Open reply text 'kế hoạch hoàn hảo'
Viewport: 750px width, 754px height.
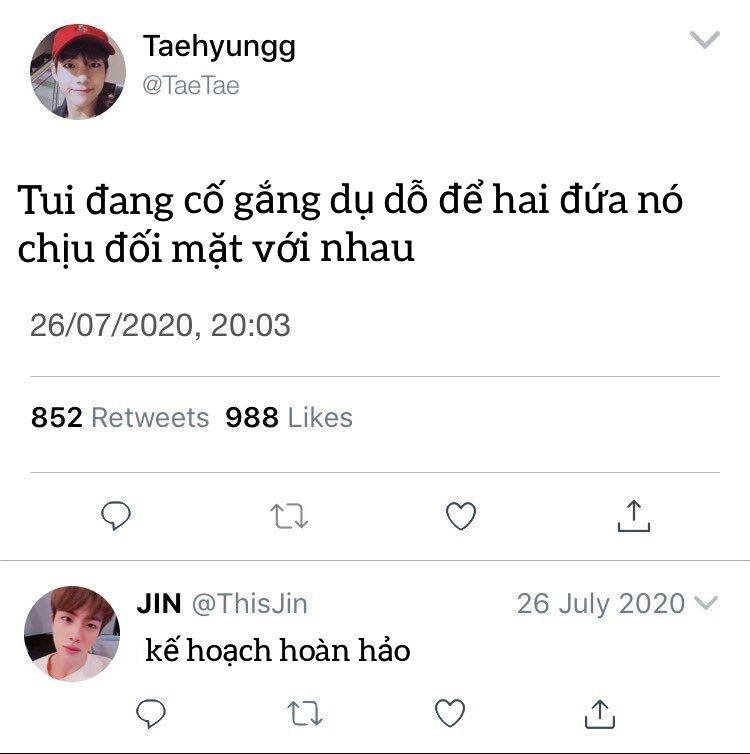pos(277,650)
